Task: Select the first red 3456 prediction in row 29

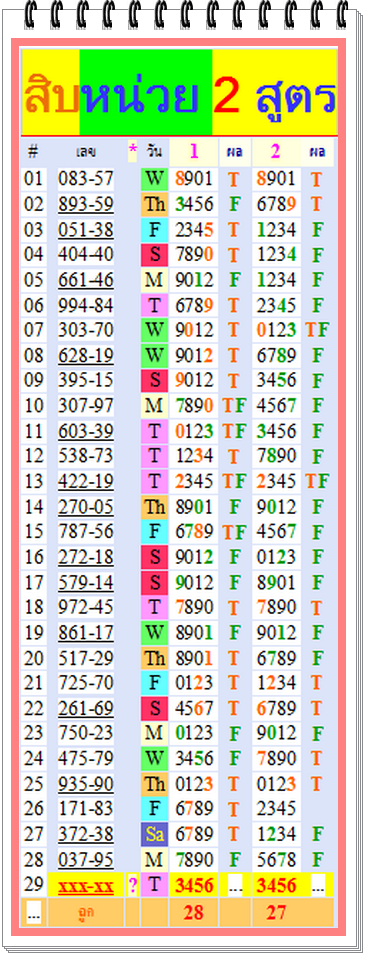Action: tap(194, 885)
